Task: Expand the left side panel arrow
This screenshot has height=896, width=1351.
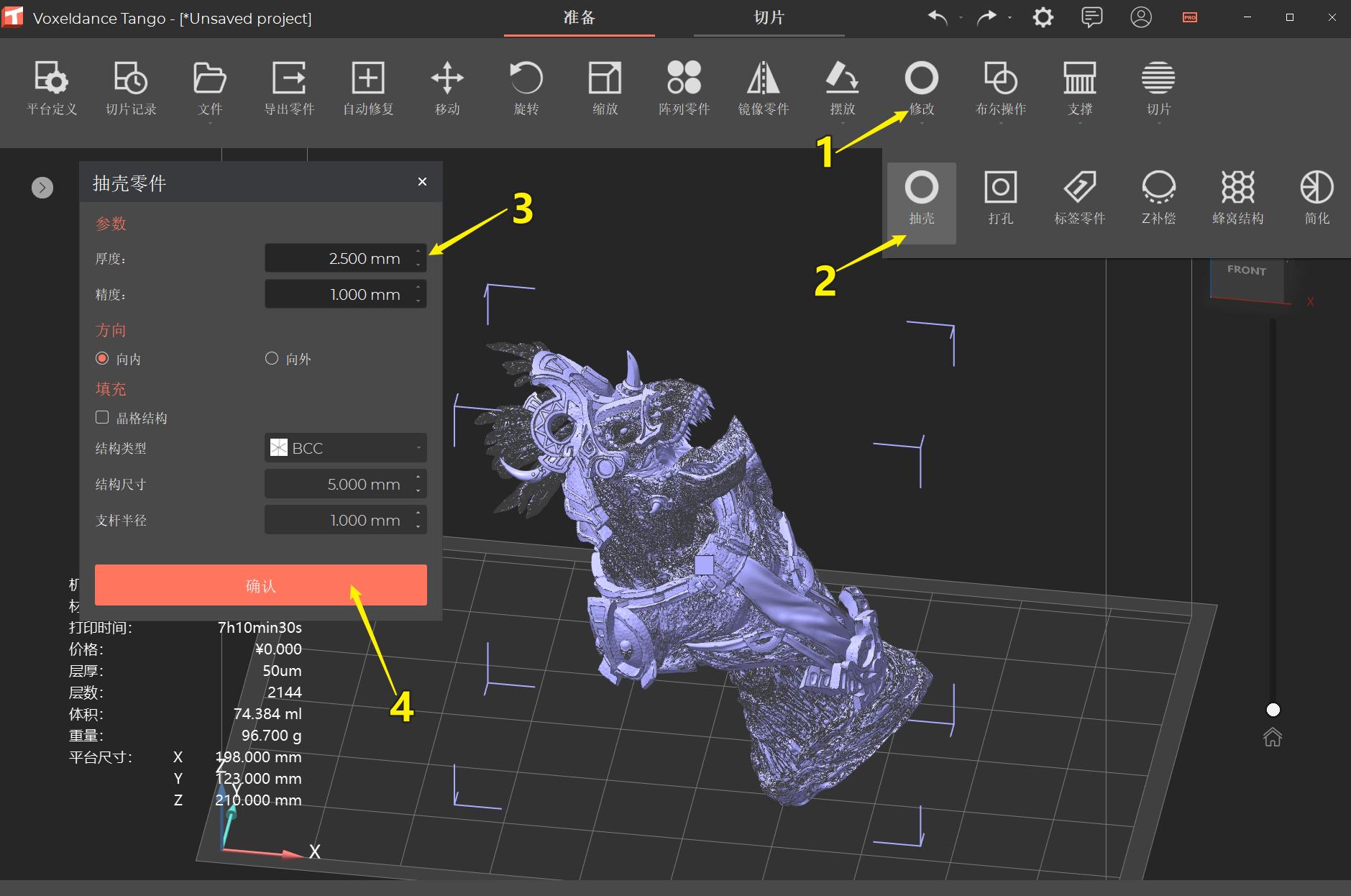Action: [42, 187]
